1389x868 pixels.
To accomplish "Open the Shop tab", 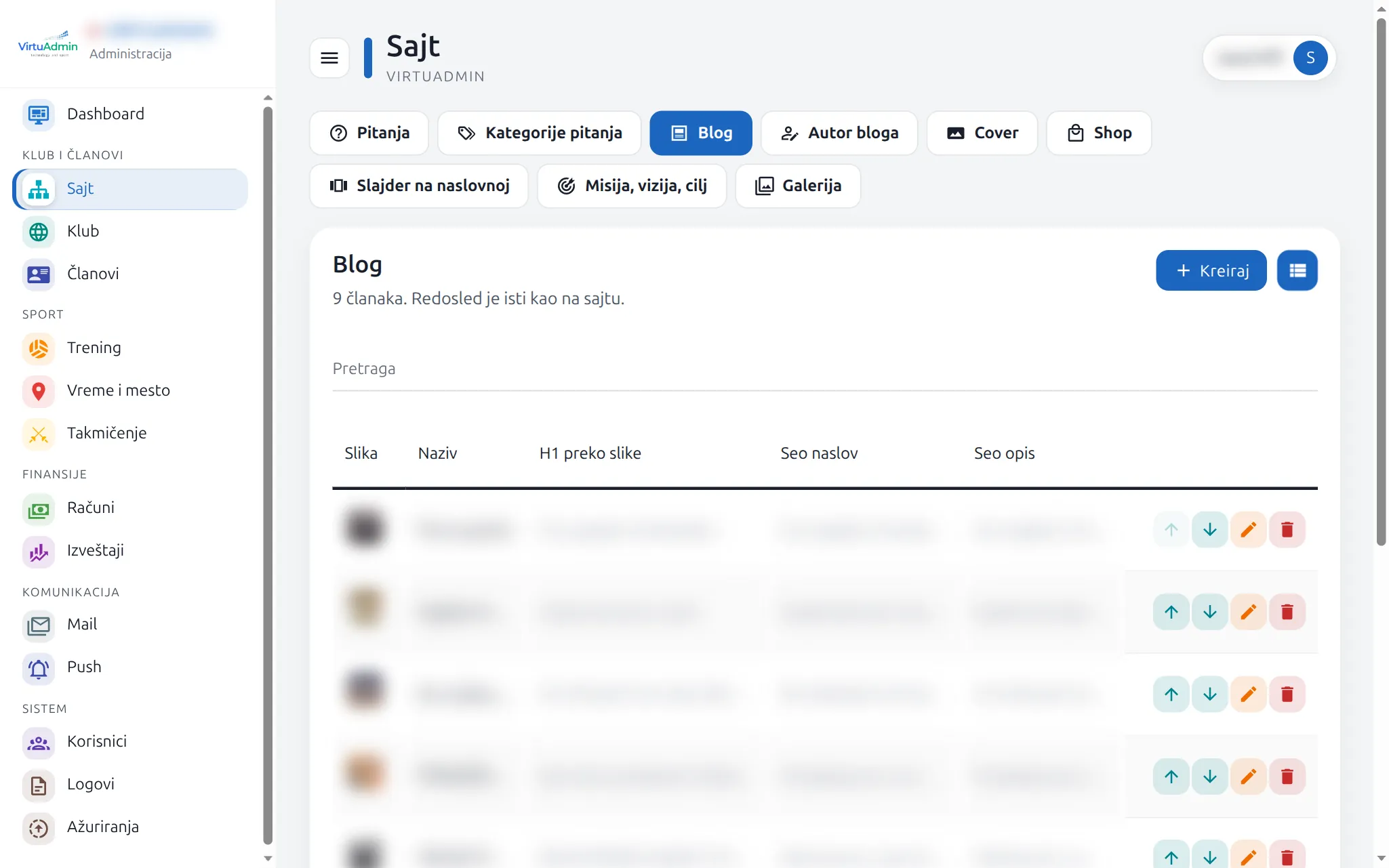I will tap(1099, 133).
